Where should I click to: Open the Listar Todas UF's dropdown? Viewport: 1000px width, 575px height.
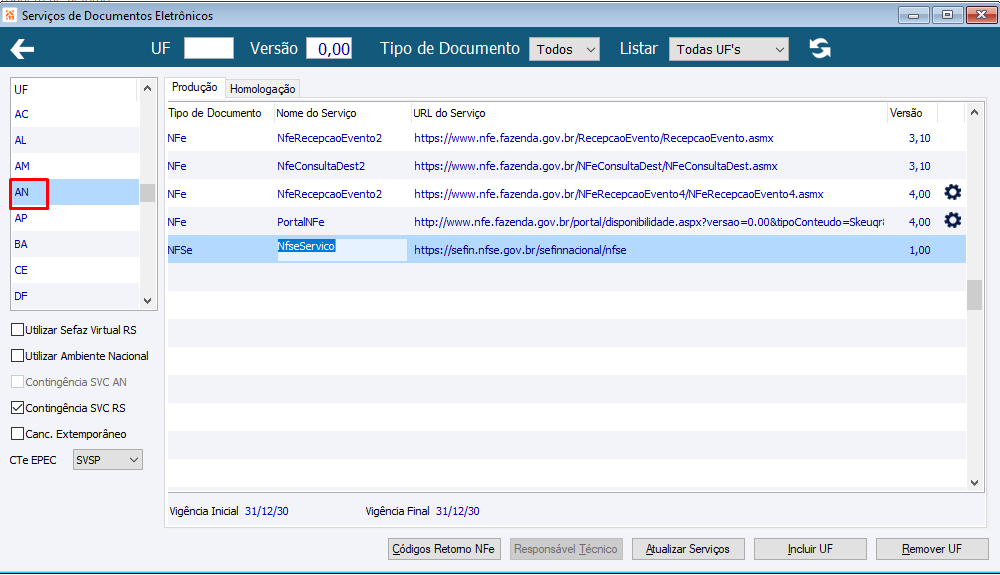coord(728,49)
